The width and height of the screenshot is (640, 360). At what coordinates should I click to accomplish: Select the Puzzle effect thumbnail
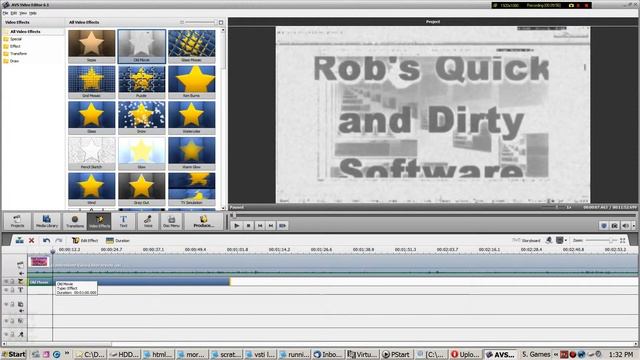141,82
